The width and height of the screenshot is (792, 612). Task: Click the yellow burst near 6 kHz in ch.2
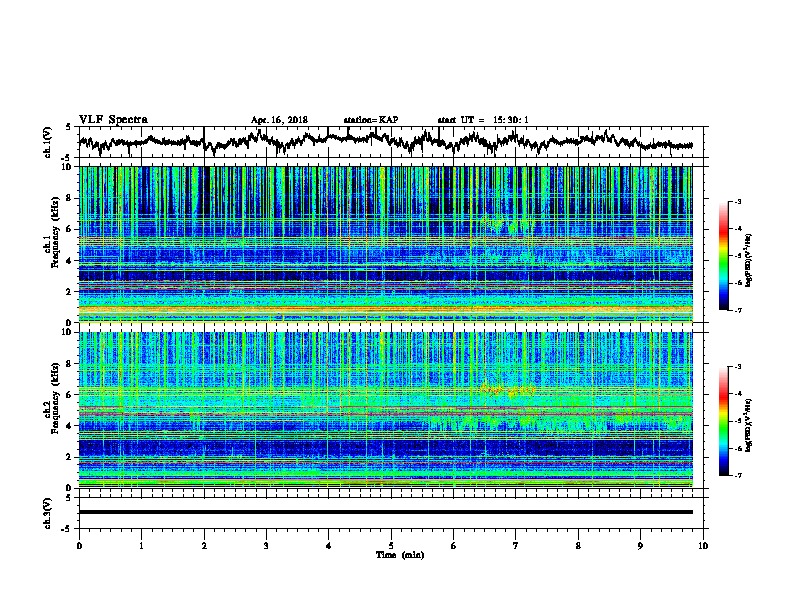point(507,389)
